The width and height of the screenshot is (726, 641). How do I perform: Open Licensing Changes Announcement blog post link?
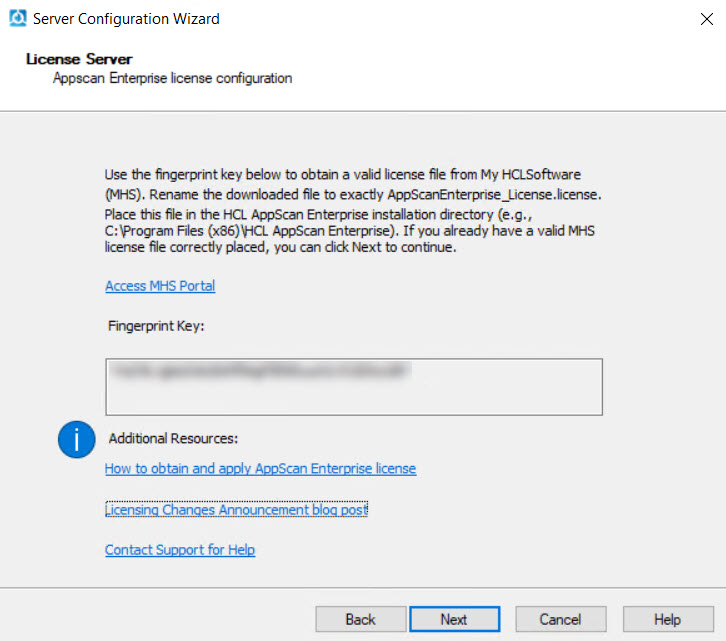click(x=236, y=510)
